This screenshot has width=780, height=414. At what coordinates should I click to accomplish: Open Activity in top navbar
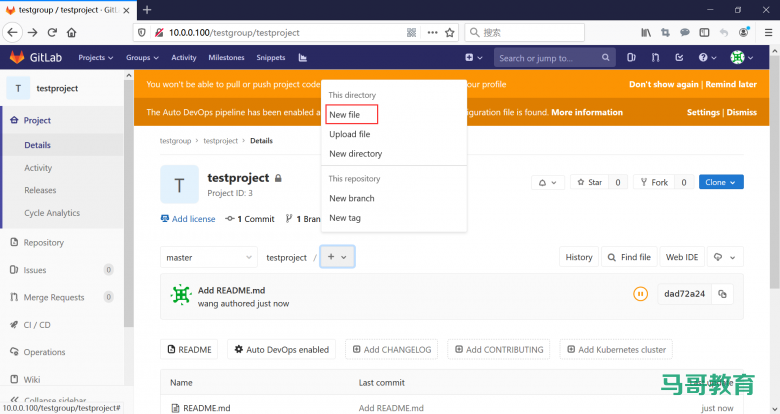pos(184,58)
